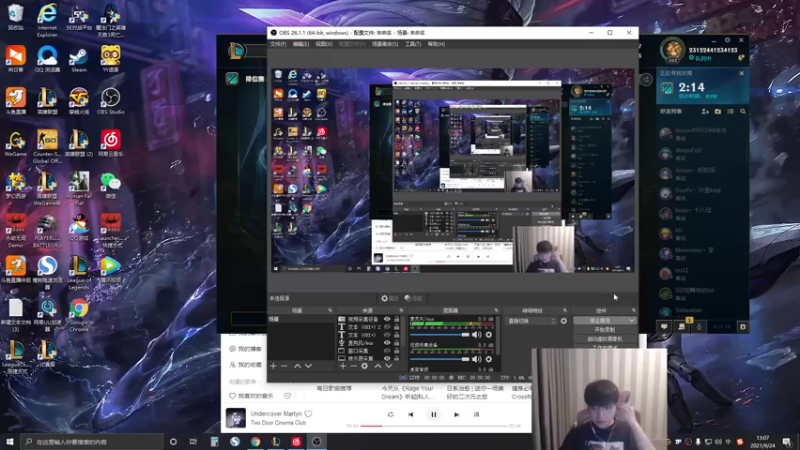Screen dimensions: 800x450
Task: Go to previous track in music player
Action: (x=411, y=415)
